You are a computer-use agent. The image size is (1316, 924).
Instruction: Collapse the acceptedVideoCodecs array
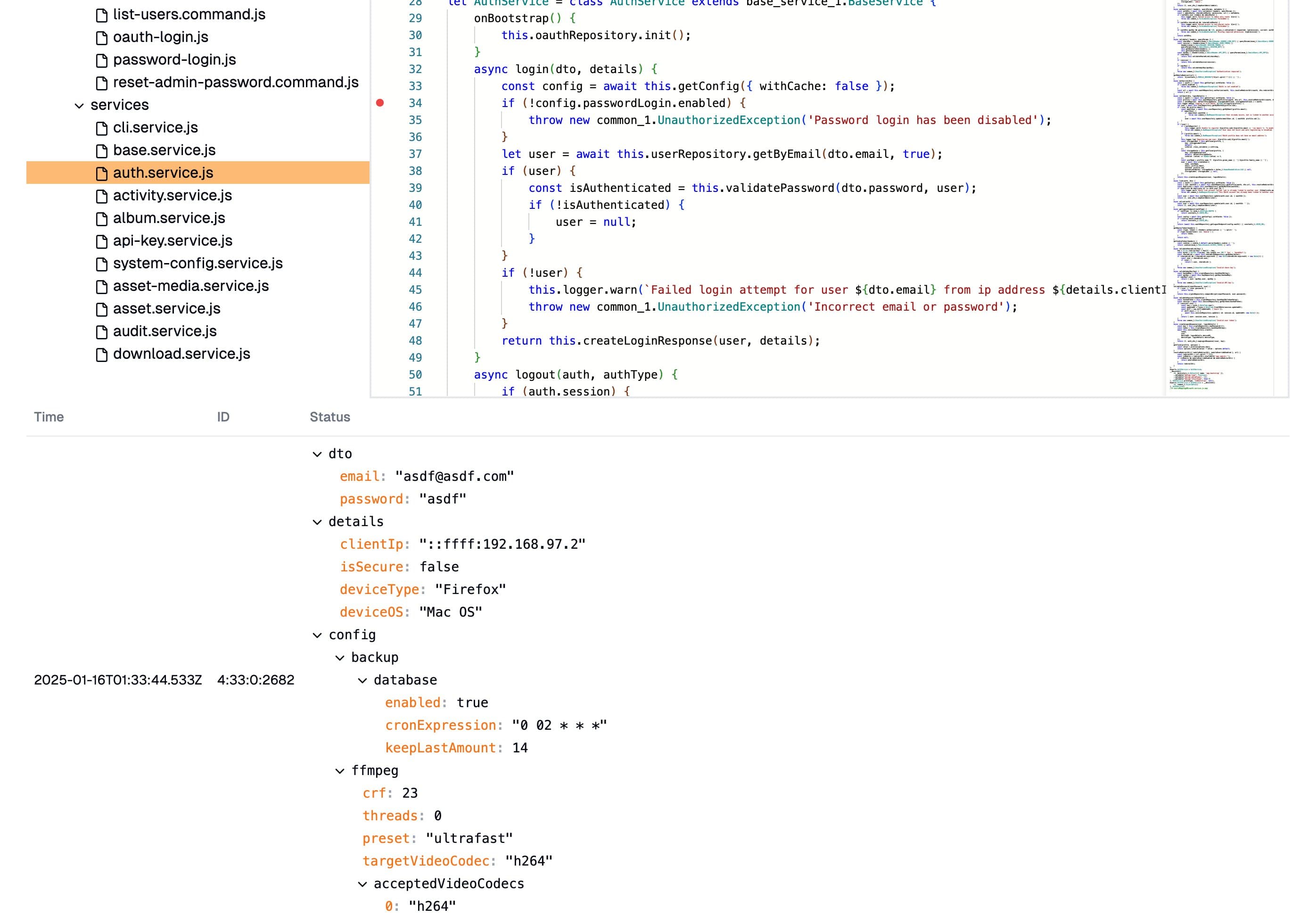click(x=362, y=884)
